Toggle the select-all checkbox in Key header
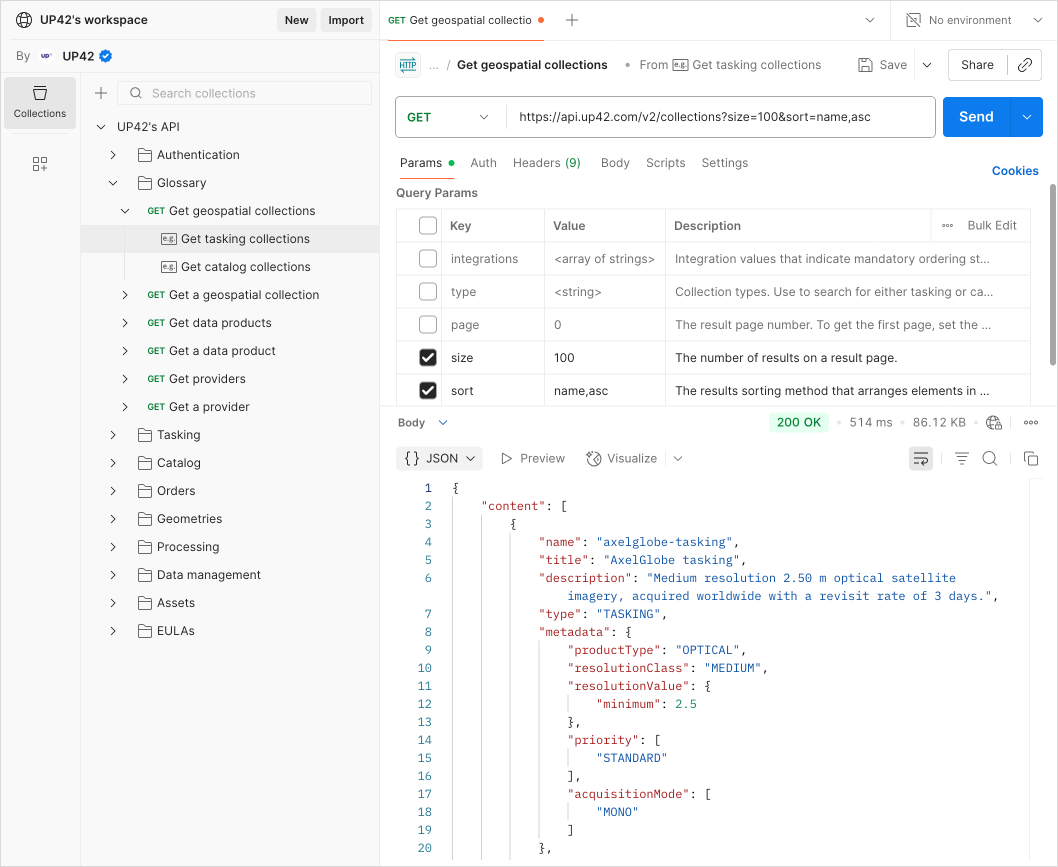Screen dimensions: 1058x867 pyautogui.click(x=428, y=225)
